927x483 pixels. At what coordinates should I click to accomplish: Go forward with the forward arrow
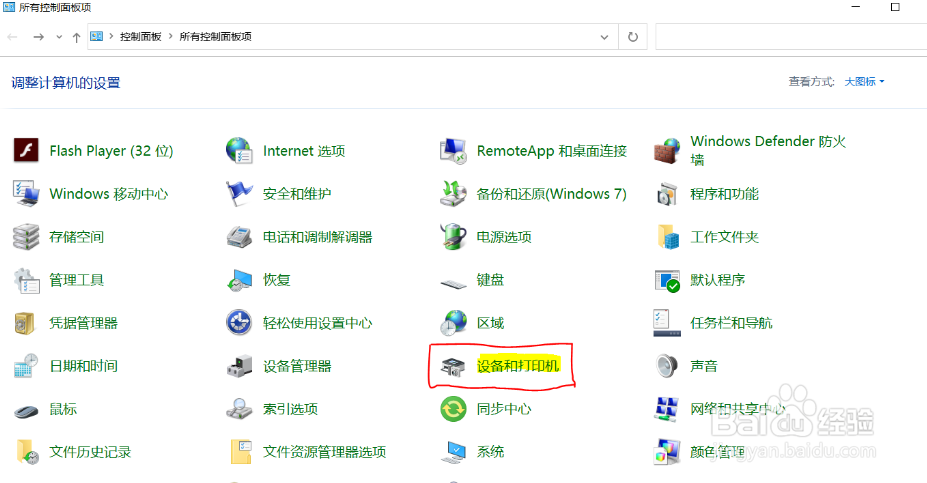pyautogui.click(x=38, y=37)
